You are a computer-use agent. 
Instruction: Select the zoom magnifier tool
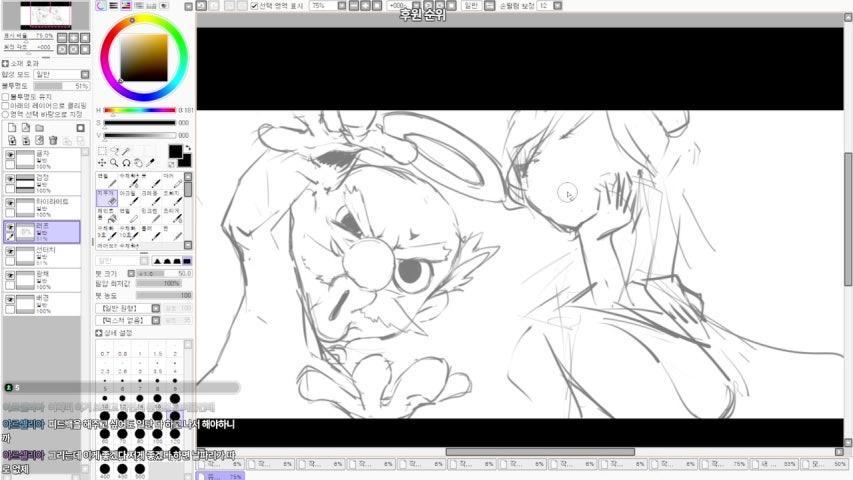[x=114, y=163]
